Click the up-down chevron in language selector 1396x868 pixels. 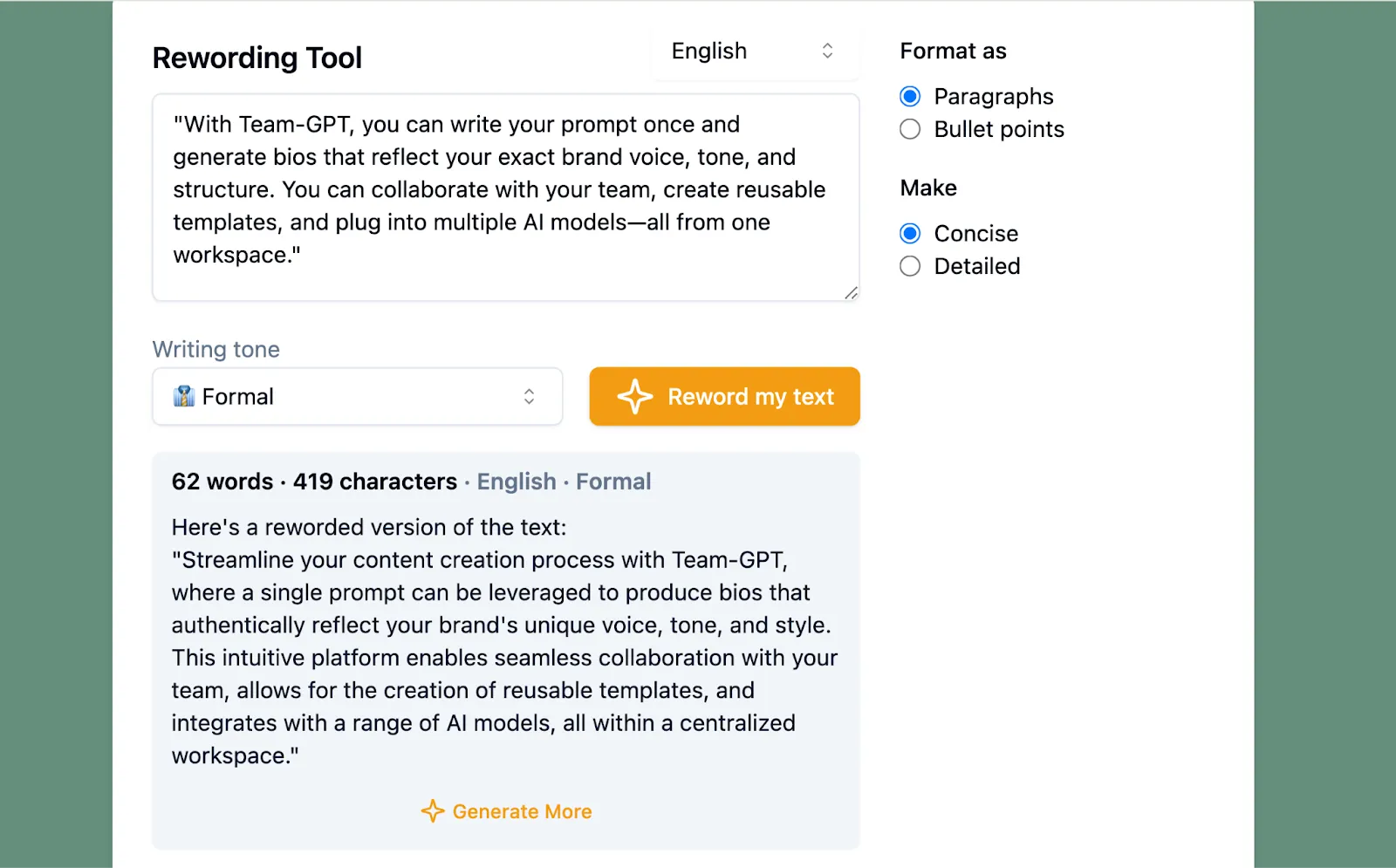point(827,51)
